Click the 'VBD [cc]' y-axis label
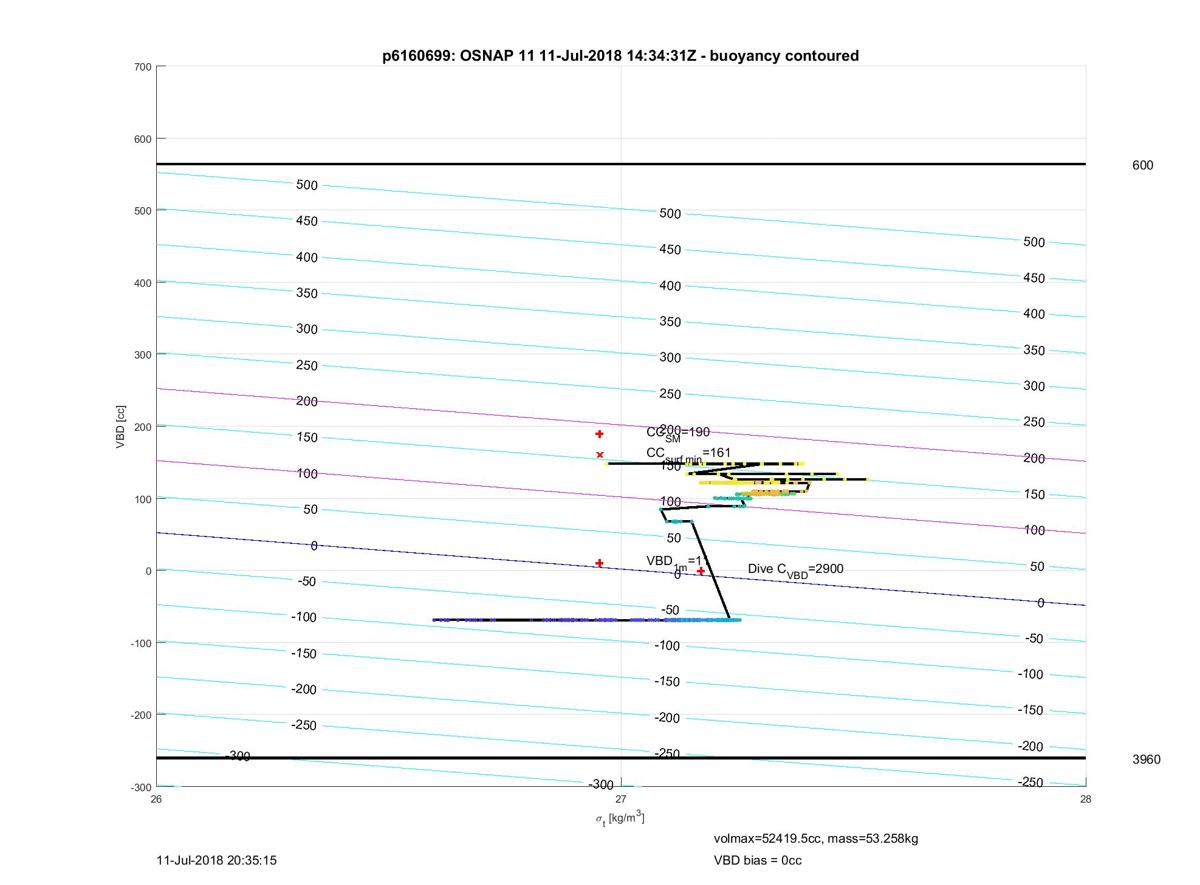 (121, 426)
